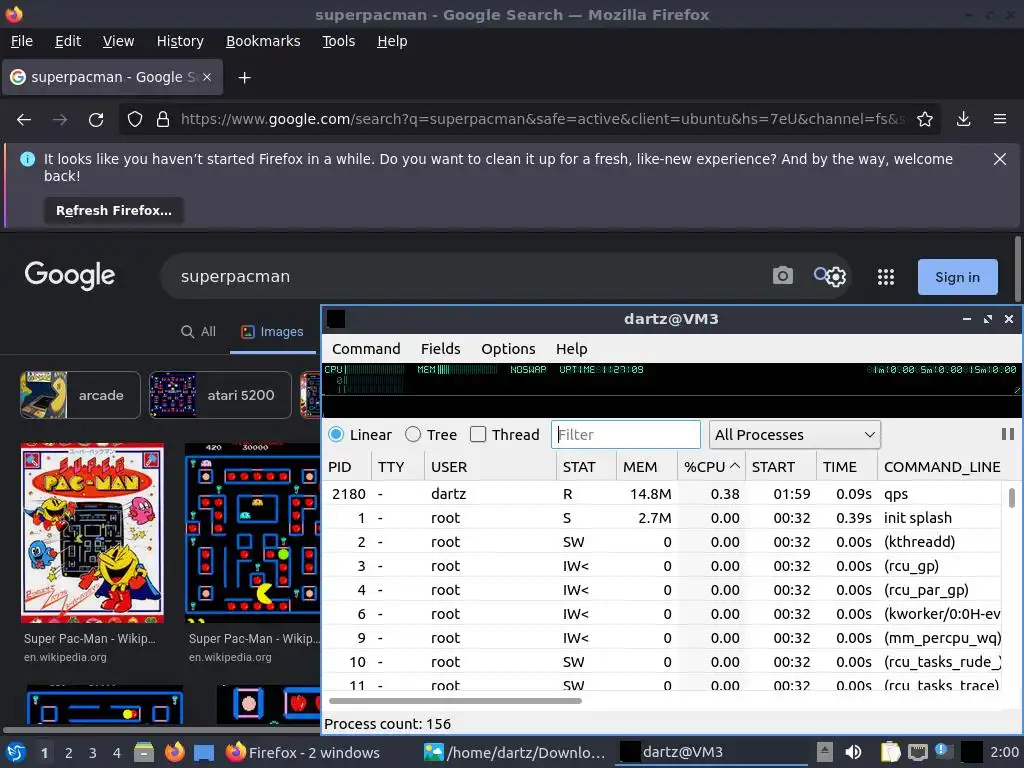Open the LXQt start menu icon

(16, 752)
